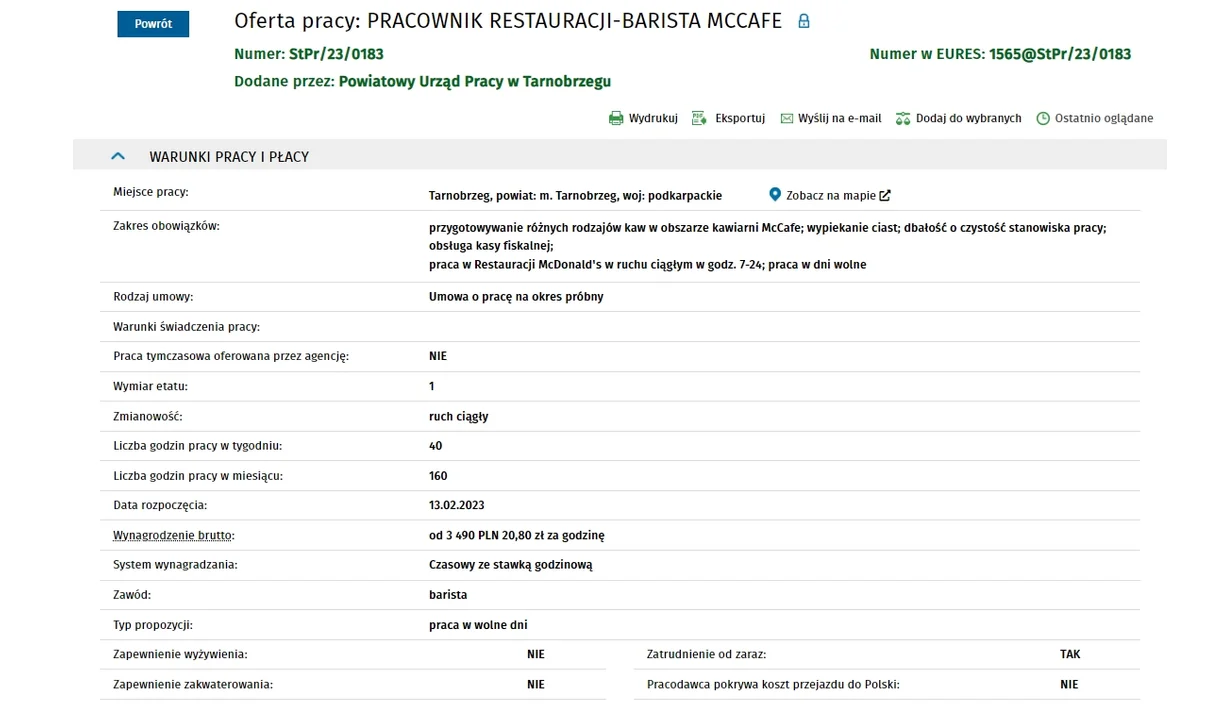
Task: Click the Eksportuj export icon
Action: pyautogui.click(x=700, y=118)
